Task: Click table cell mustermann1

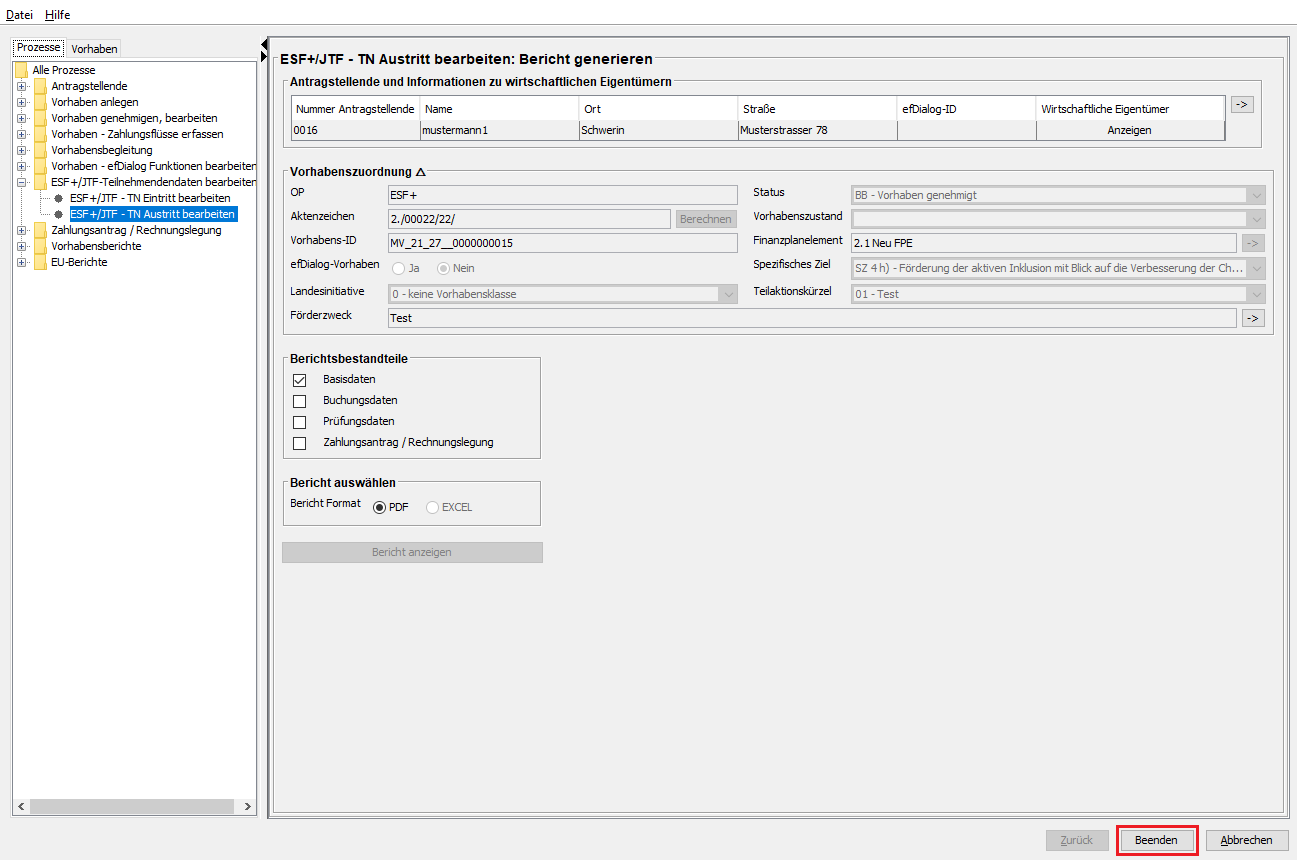Action: tap(499, 130)
